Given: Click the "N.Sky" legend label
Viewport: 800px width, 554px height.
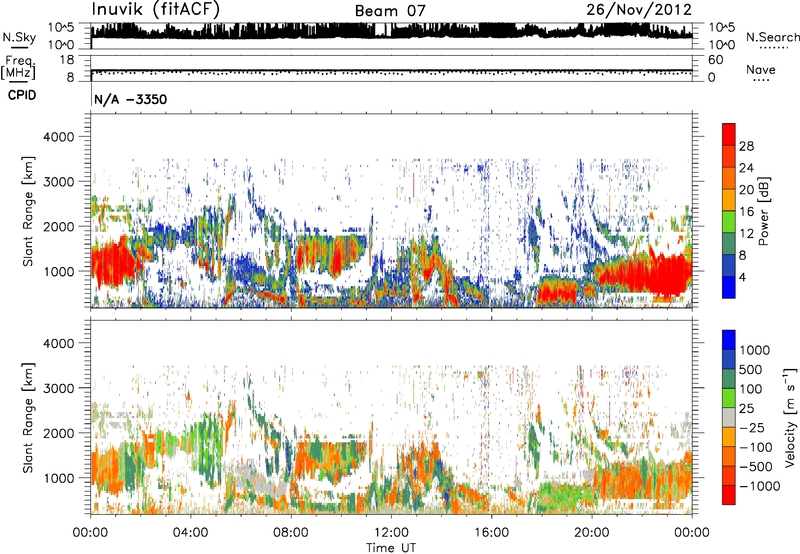Looking at the screenshot, I should coord(19,37).
